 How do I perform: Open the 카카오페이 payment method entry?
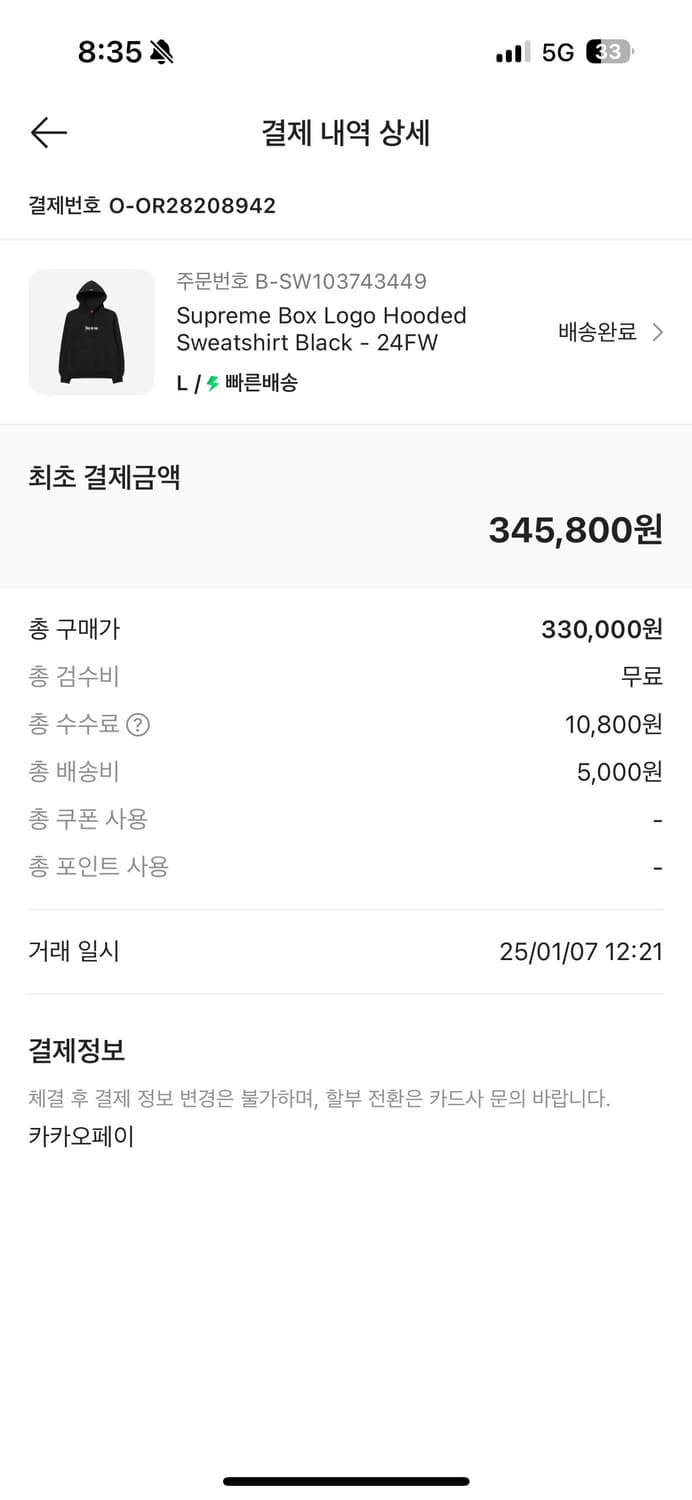tap(80, 1135)
